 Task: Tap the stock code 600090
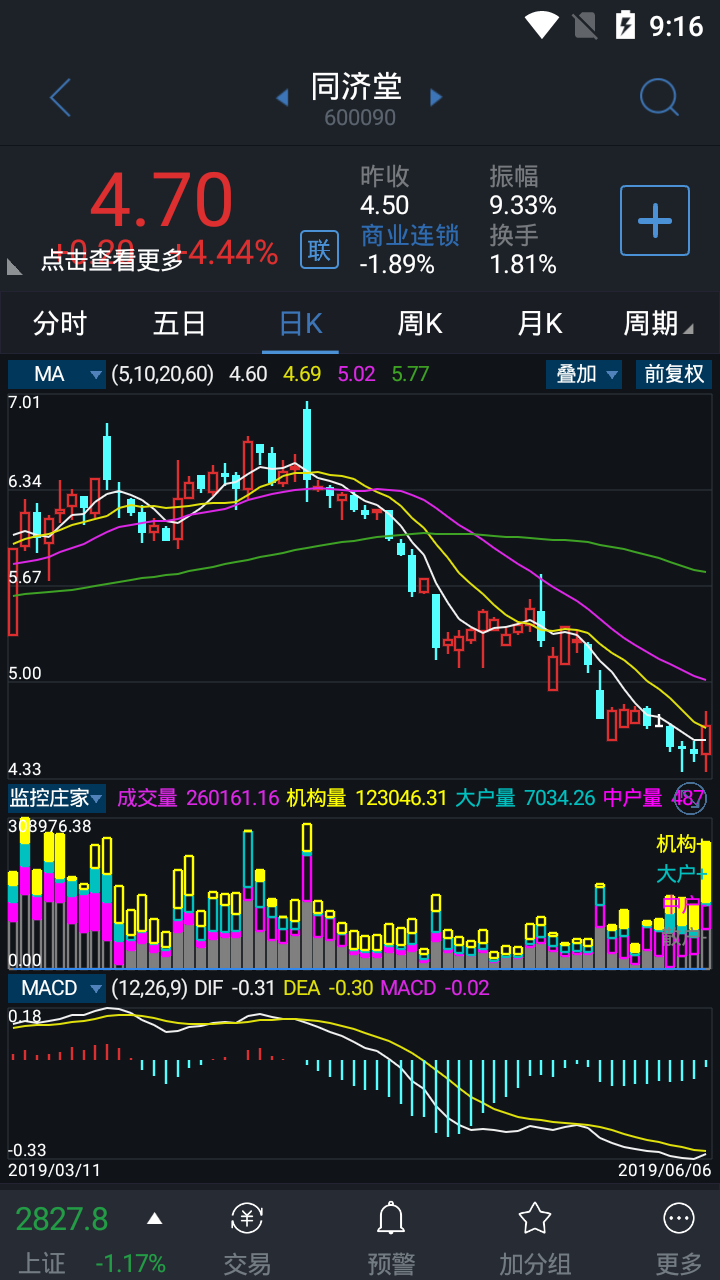360,118
